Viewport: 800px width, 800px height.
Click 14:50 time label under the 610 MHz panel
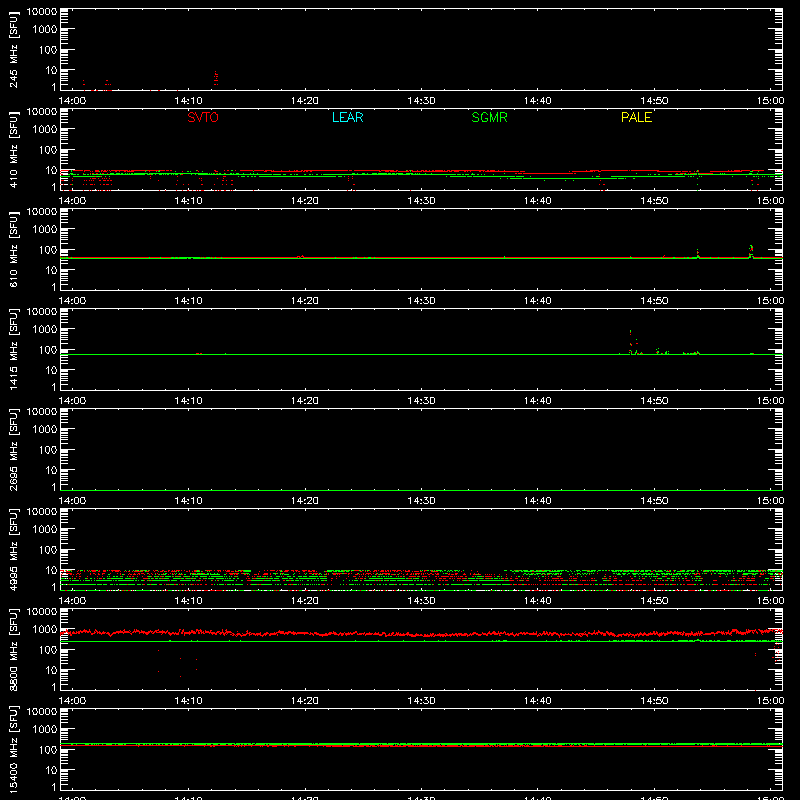pos(654,301)
